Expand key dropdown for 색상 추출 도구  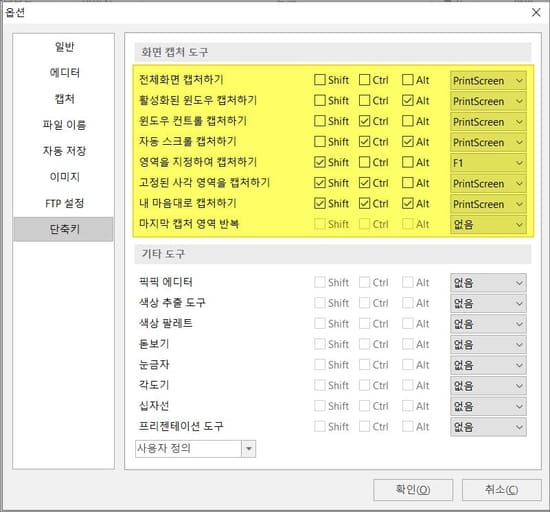pos(488,303)
